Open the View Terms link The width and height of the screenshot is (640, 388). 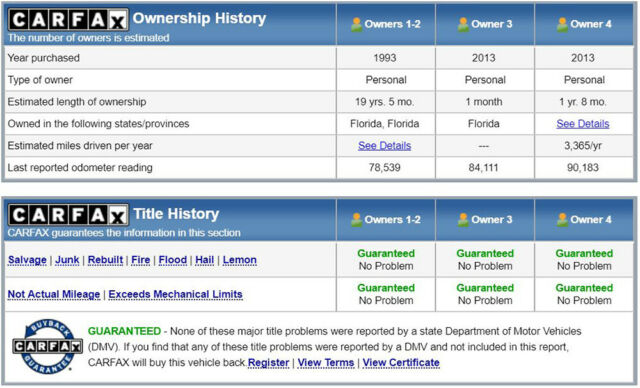(326, 363)
